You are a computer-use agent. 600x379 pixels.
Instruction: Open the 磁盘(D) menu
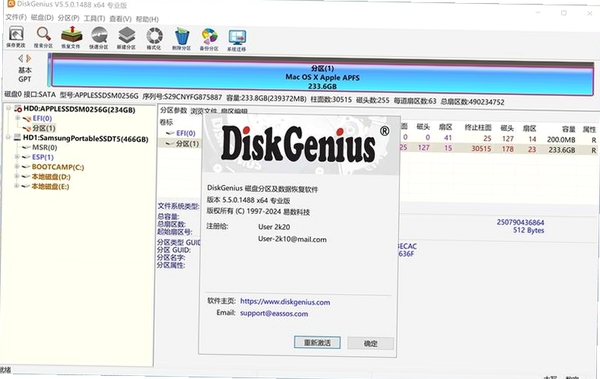42,18
